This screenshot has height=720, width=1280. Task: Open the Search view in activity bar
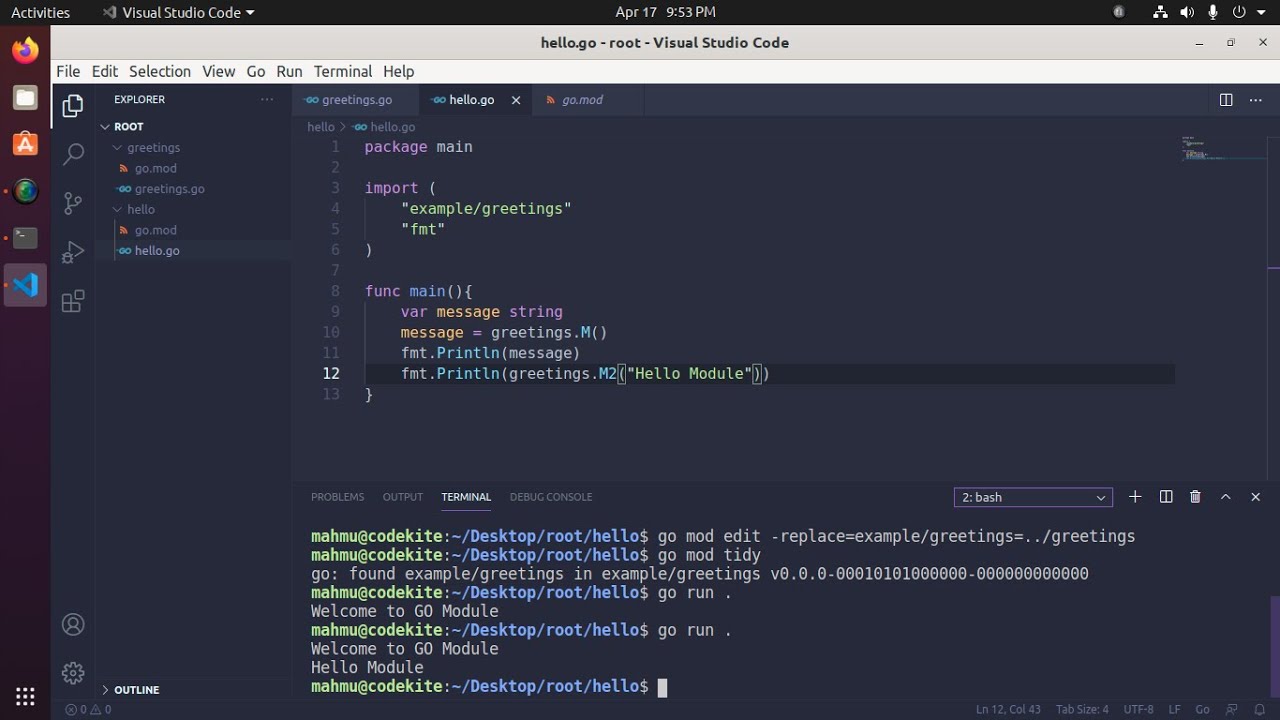tap(73, 154)
